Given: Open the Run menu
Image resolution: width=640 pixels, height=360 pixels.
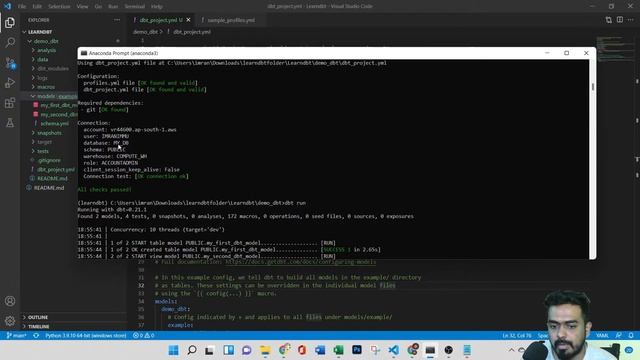Looking at the screenshot, I should 113,7.
